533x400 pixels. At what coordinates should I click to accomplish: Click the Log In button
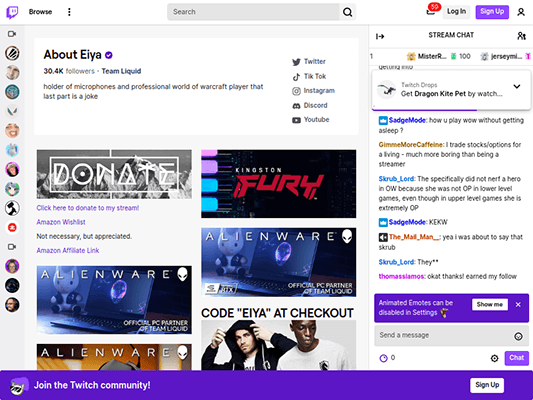coord(456,12)
